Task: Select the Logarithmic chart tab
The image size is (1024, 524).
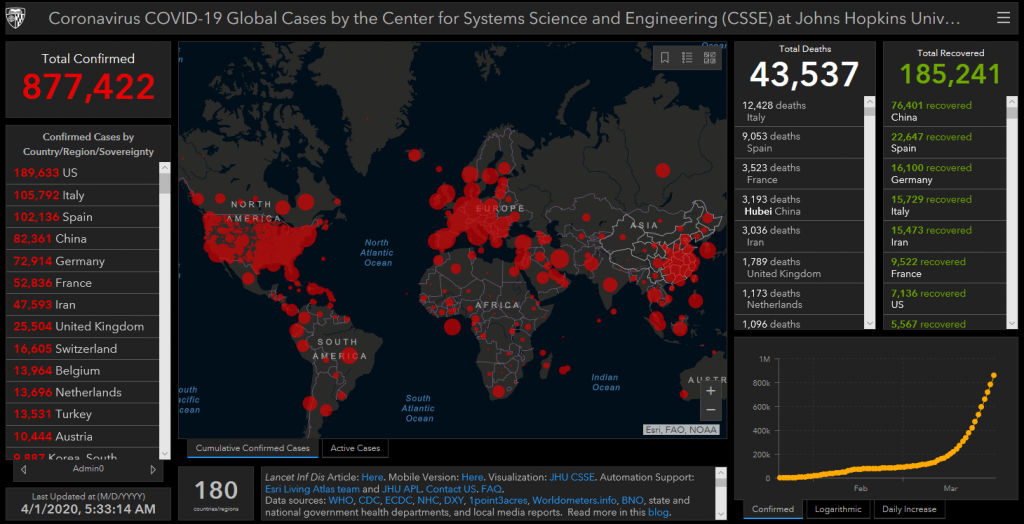Action: coord(838,509)
